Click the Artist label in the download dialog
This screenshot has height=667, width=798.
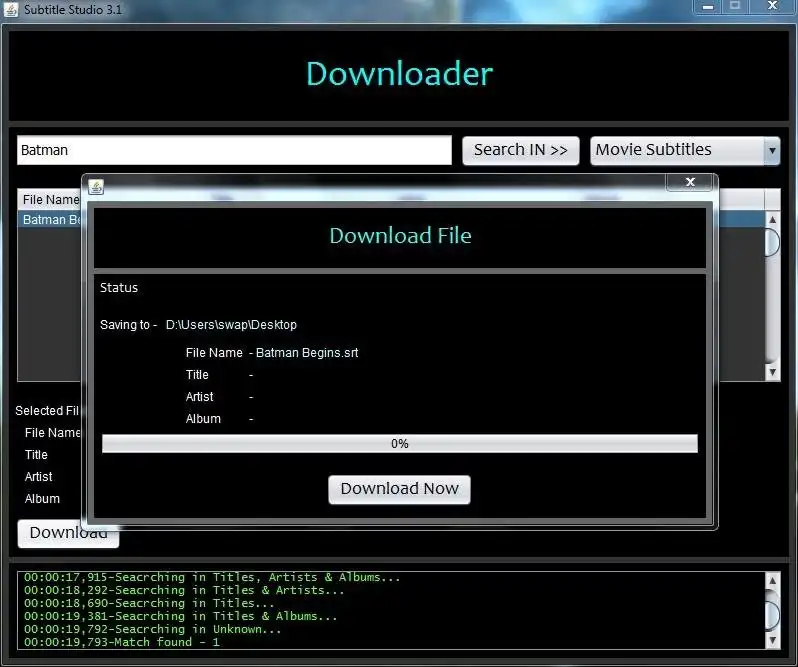[200, 396]
